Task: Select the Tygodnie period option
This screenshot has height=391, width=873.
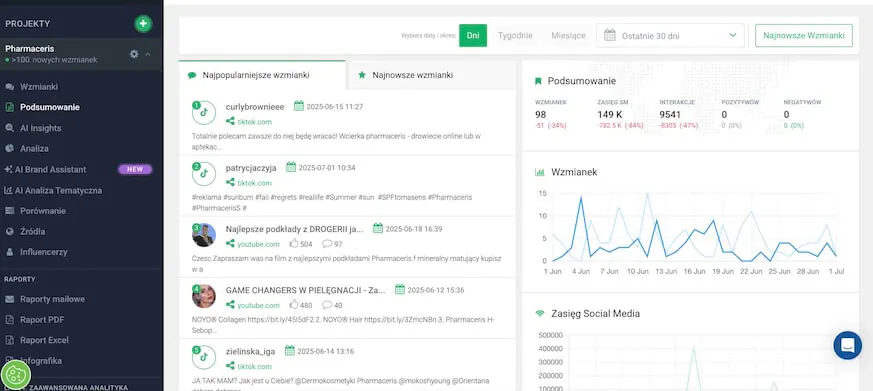Action: [x=515, y=35]
